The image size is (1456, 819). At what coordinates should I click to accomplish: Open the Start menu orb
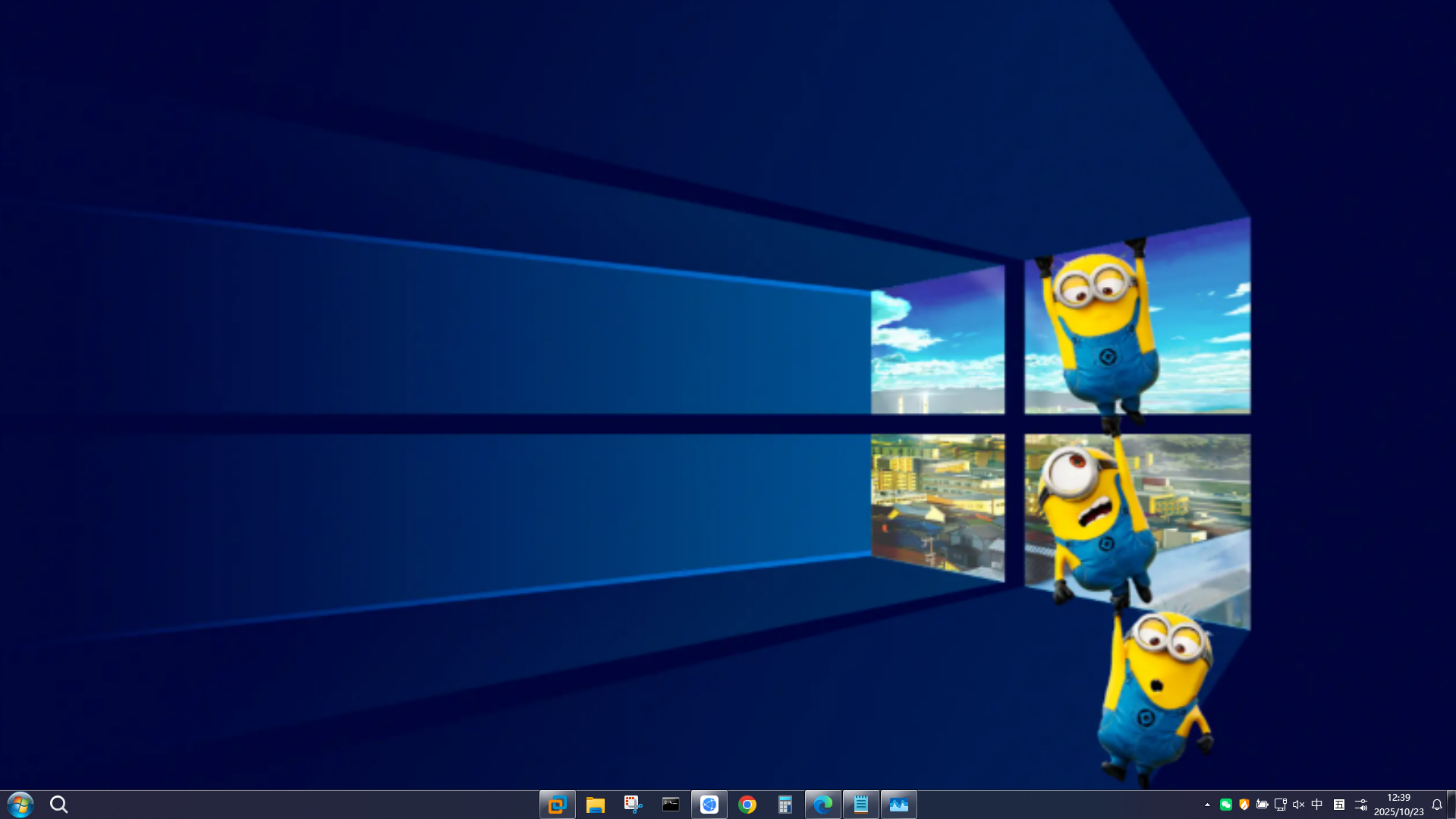pos(20,805)
